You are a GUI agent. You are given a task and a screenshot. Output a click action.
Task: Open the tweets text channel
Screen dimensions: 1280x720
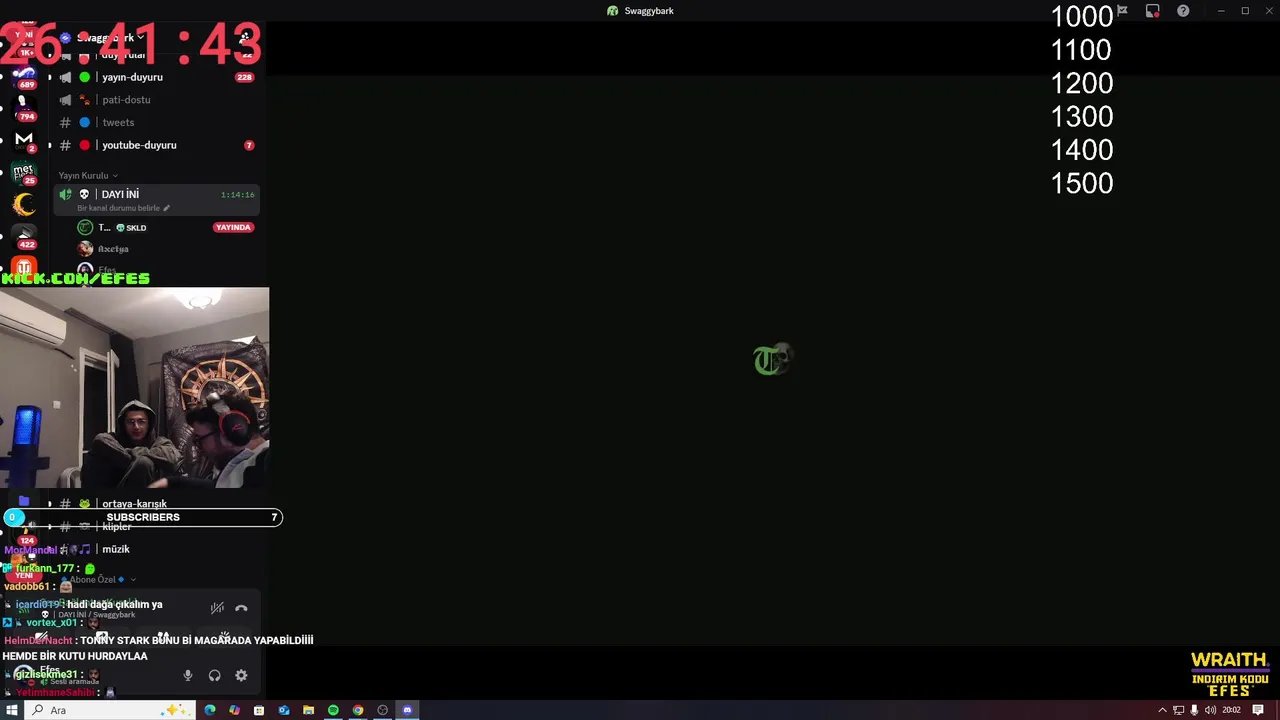click(155, 122)
